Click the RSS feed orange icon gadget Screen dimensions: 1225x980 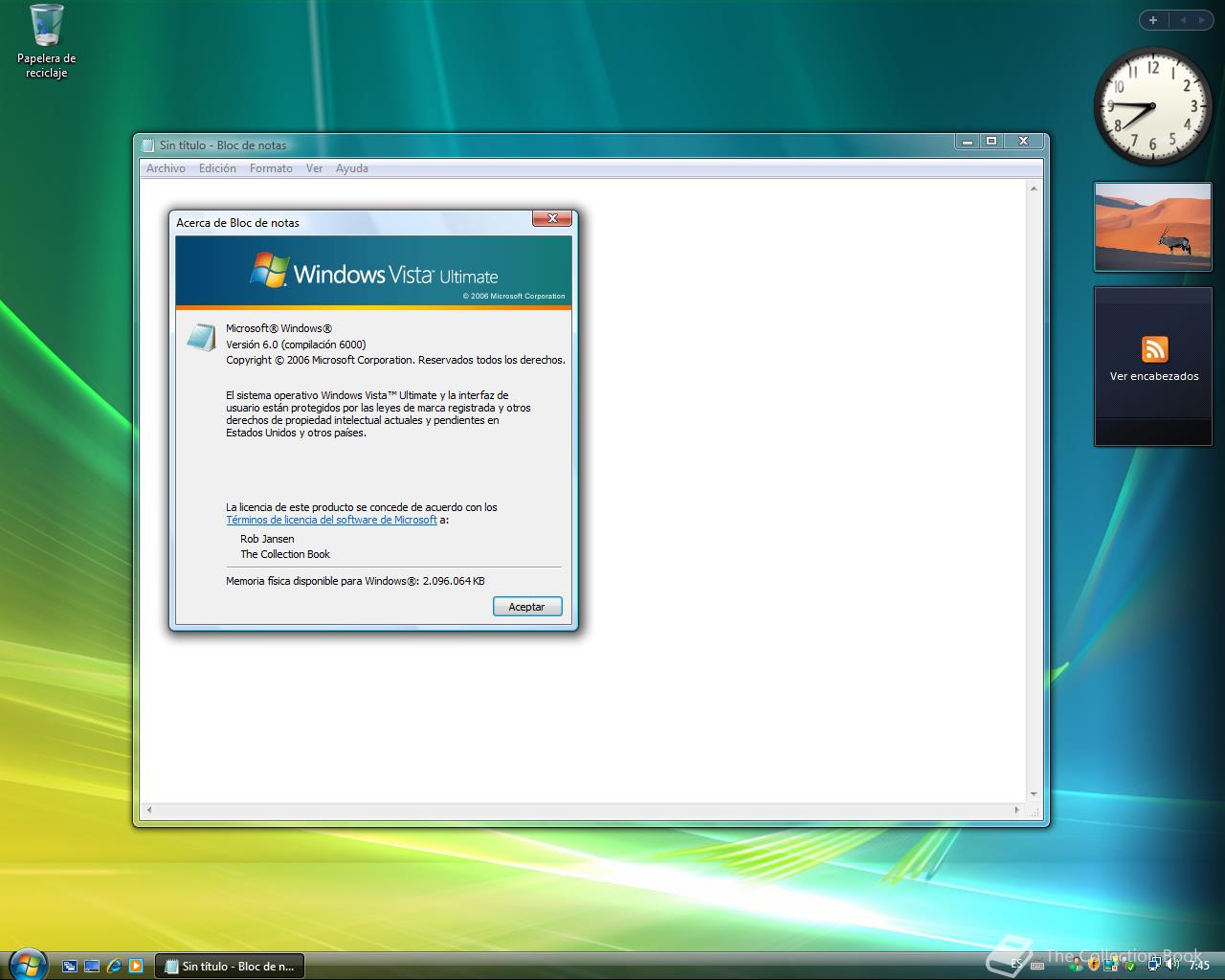point(1154,349)
